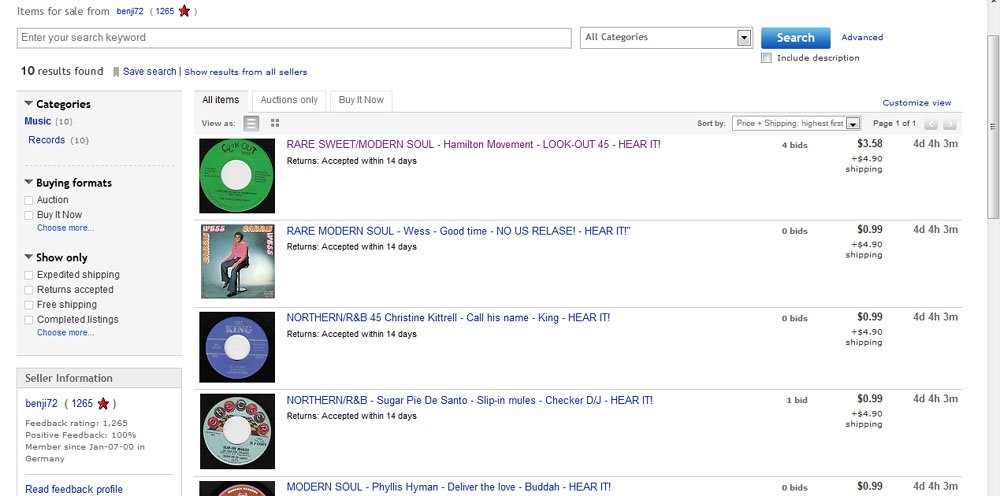The image size is (1000, 496).
Task: Open the All Categories dropdown
Action: coord(666,38)
